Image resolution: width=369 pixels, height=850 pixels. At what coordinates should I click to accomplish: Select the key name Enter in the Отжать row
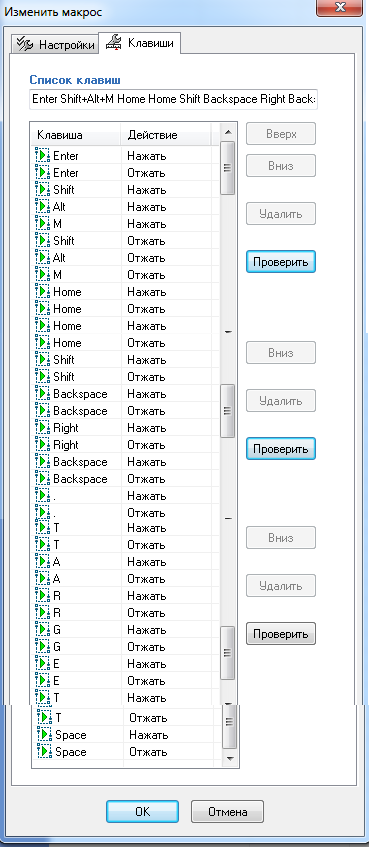(x=66, y=173)
